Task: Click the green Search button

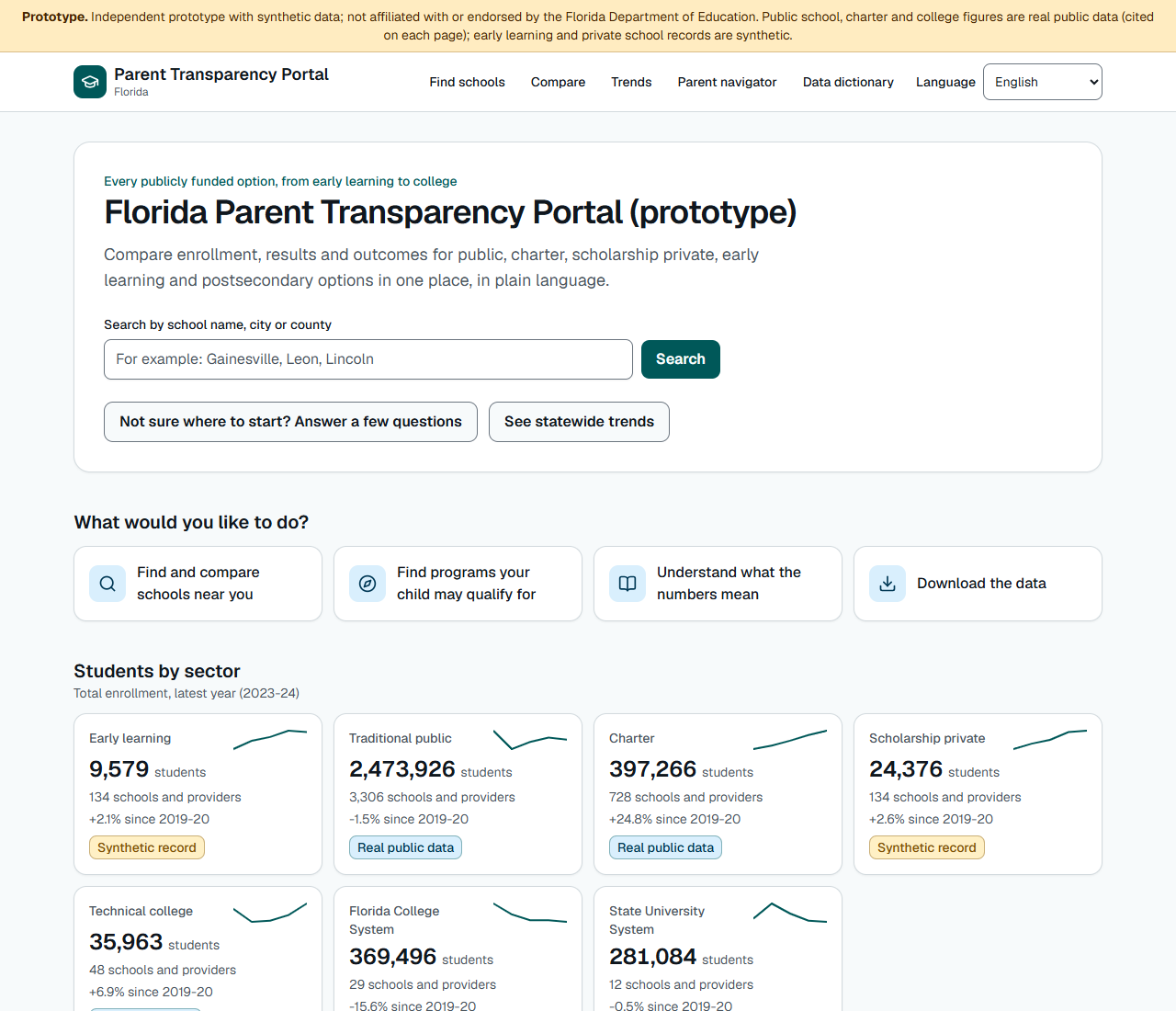Action: tap(681, 359)
